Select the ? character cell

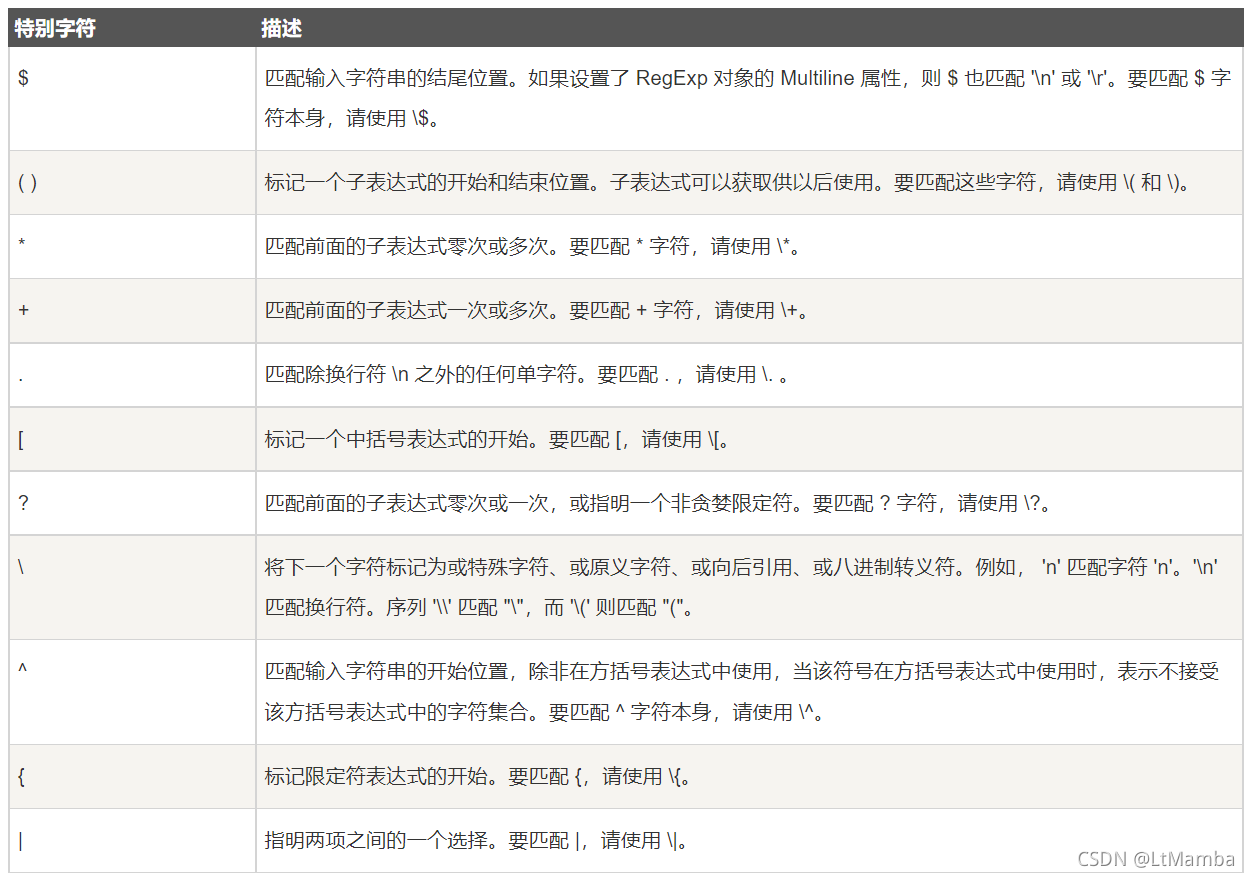click(132, 503)
